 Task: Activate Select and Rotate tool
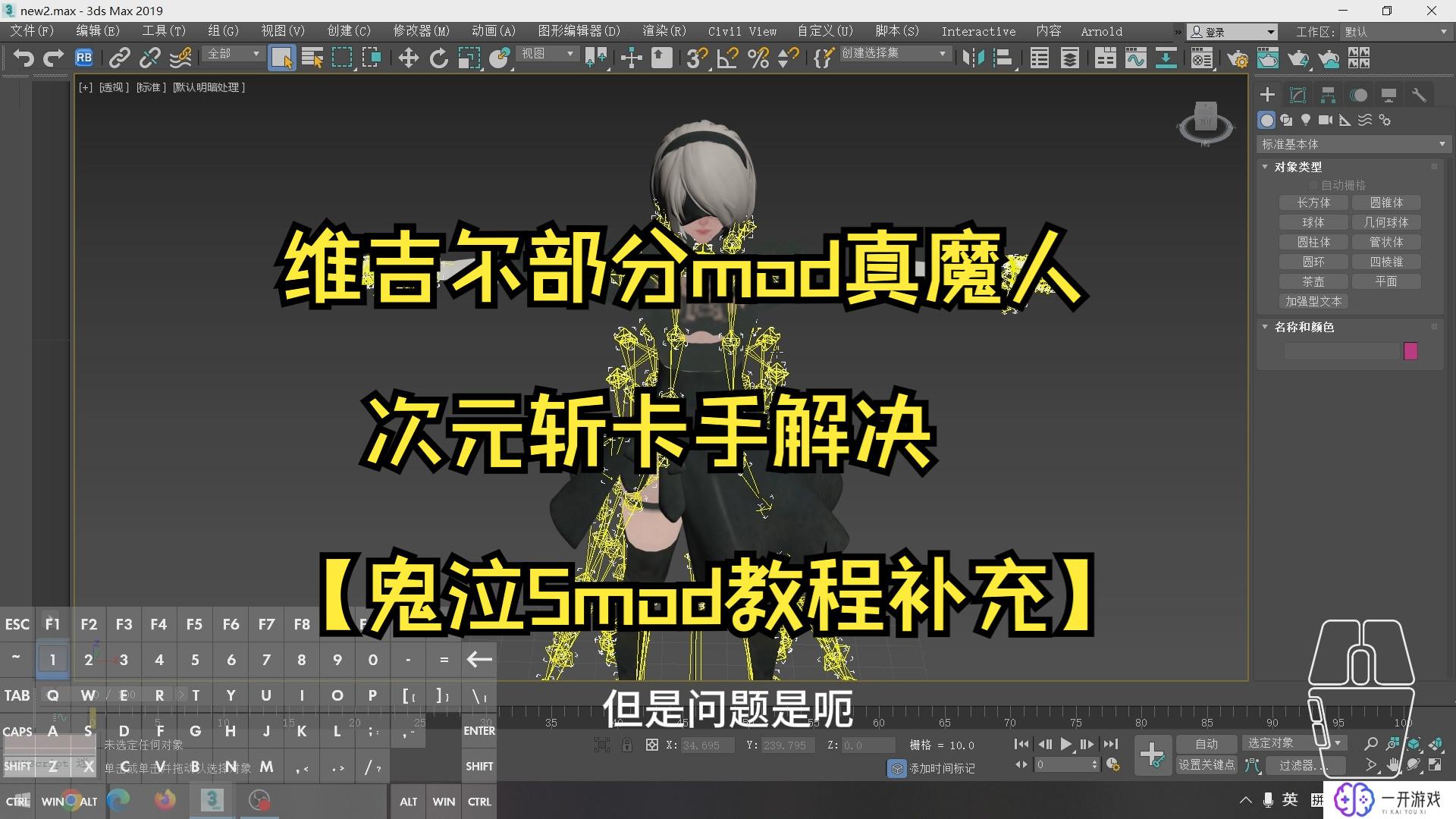coord(438,58)
